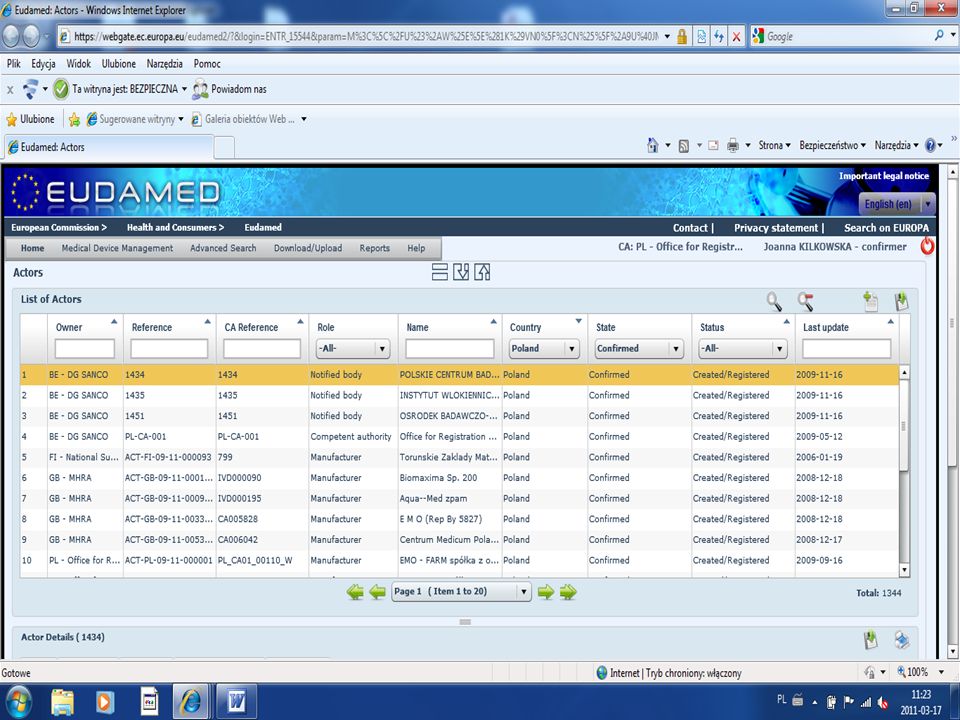Open Windows Explorer folder from taskbar

coord(62,702)
